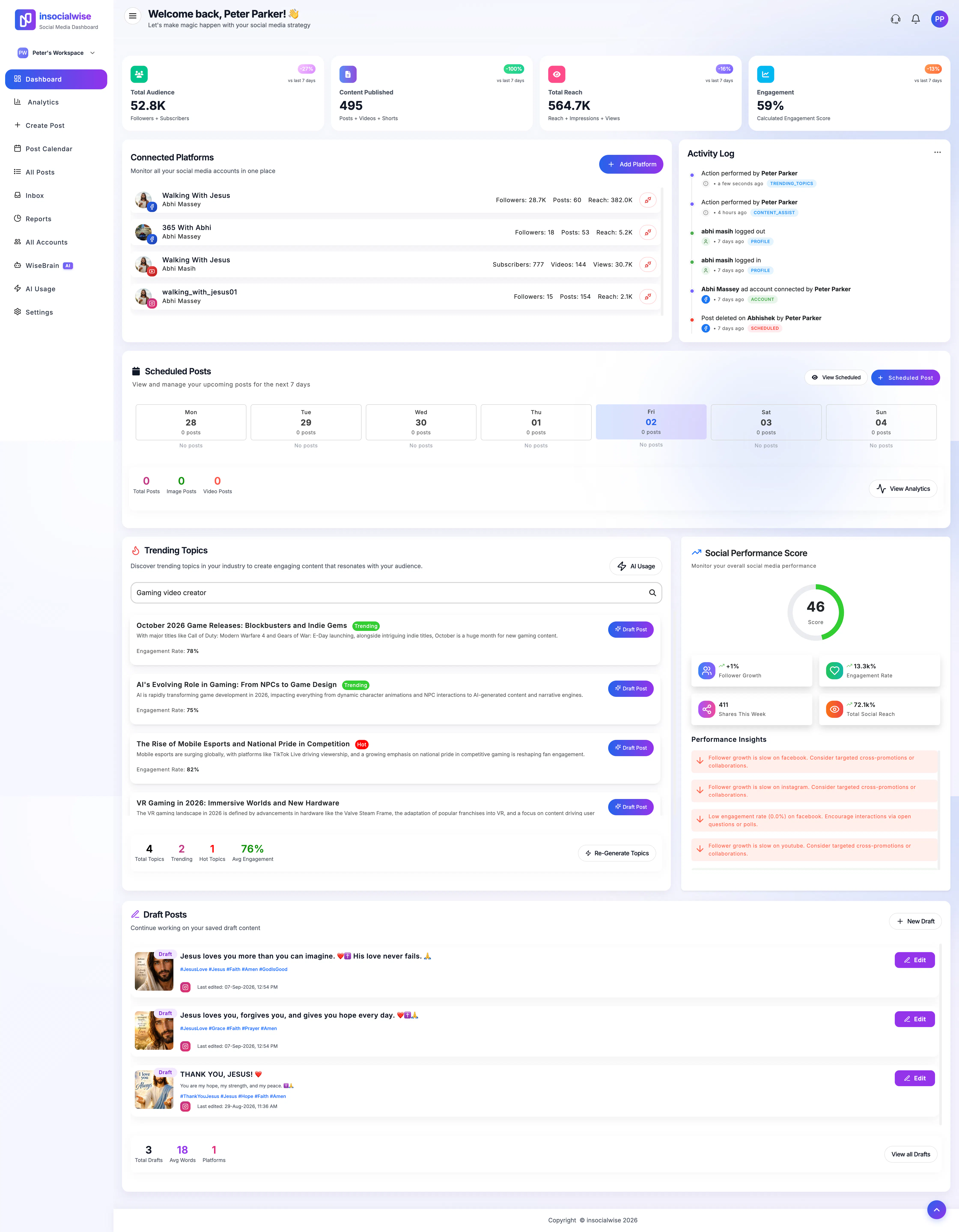Toggle the hamburger sidebar menu button
The width and height of the screenshot is (959, 1232).
pyautogui.click(x=133, y=16)
